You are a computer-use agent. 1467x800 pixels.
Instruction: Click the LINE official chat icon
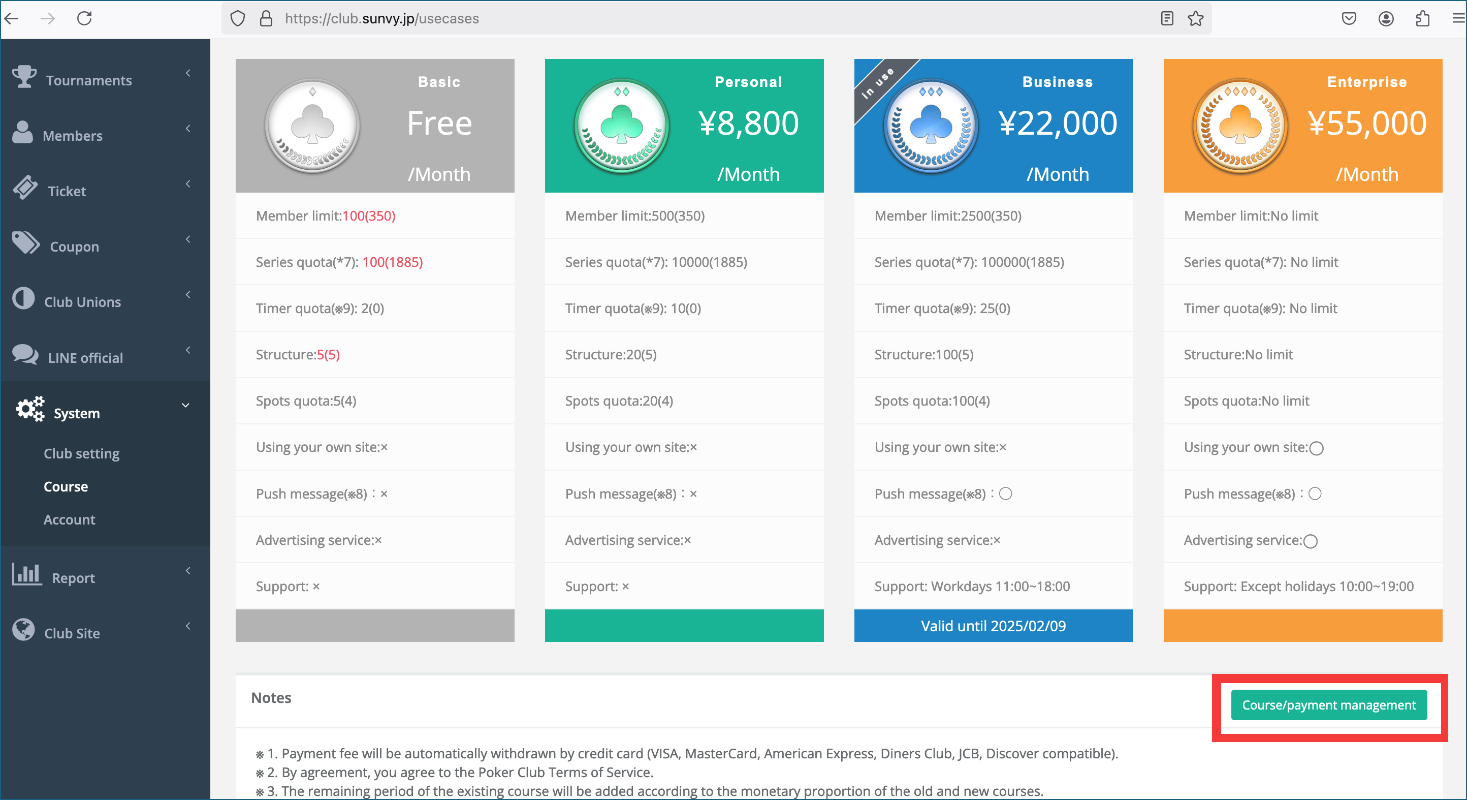(25, 355)
